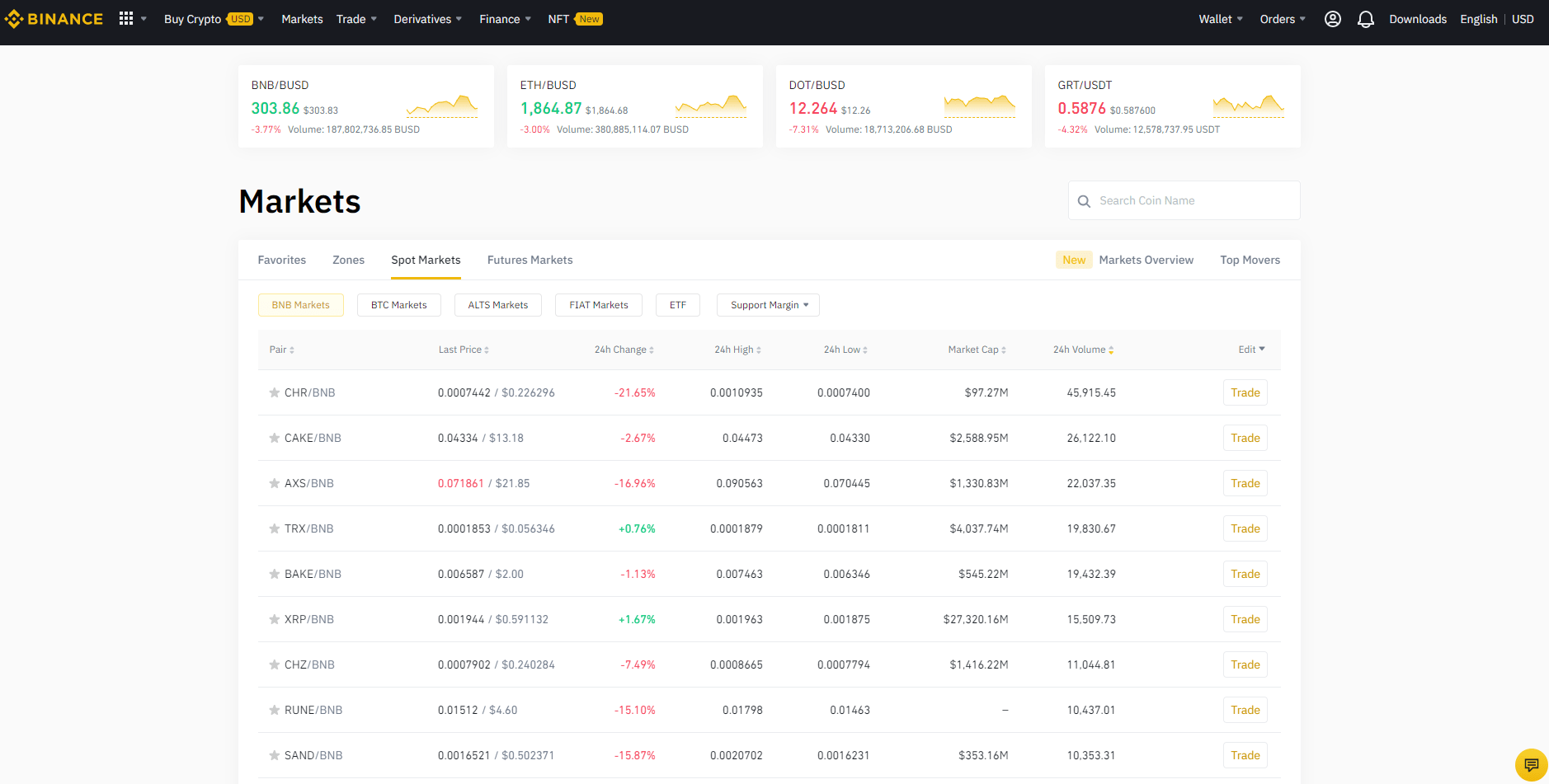This screenshot has width=1549, height=784.
Task: Select the FIAT Markets filter
Action: point(599,305)
